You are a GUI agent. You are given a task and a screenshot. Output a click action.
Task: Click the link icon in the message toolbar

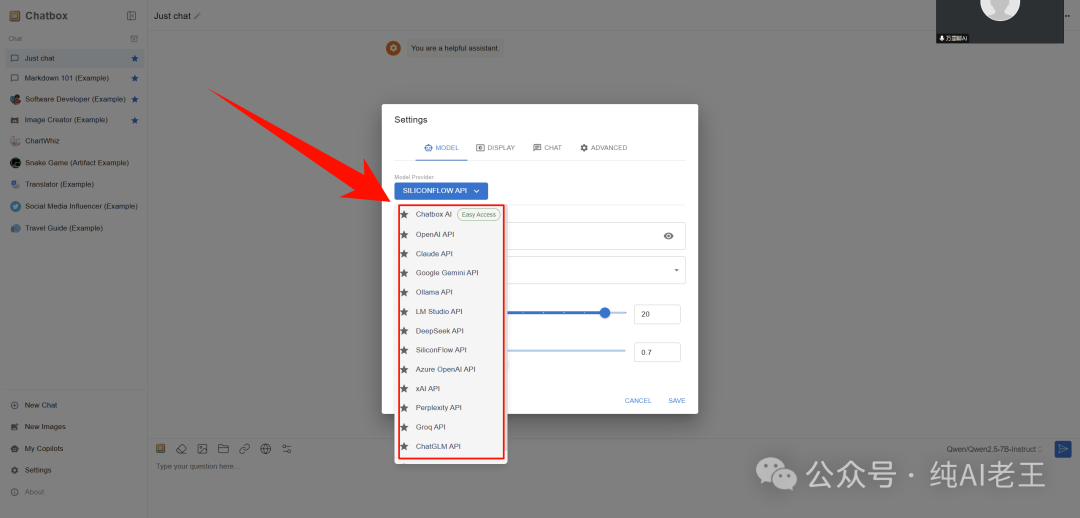pyautogui.click(x=245, y=449)
